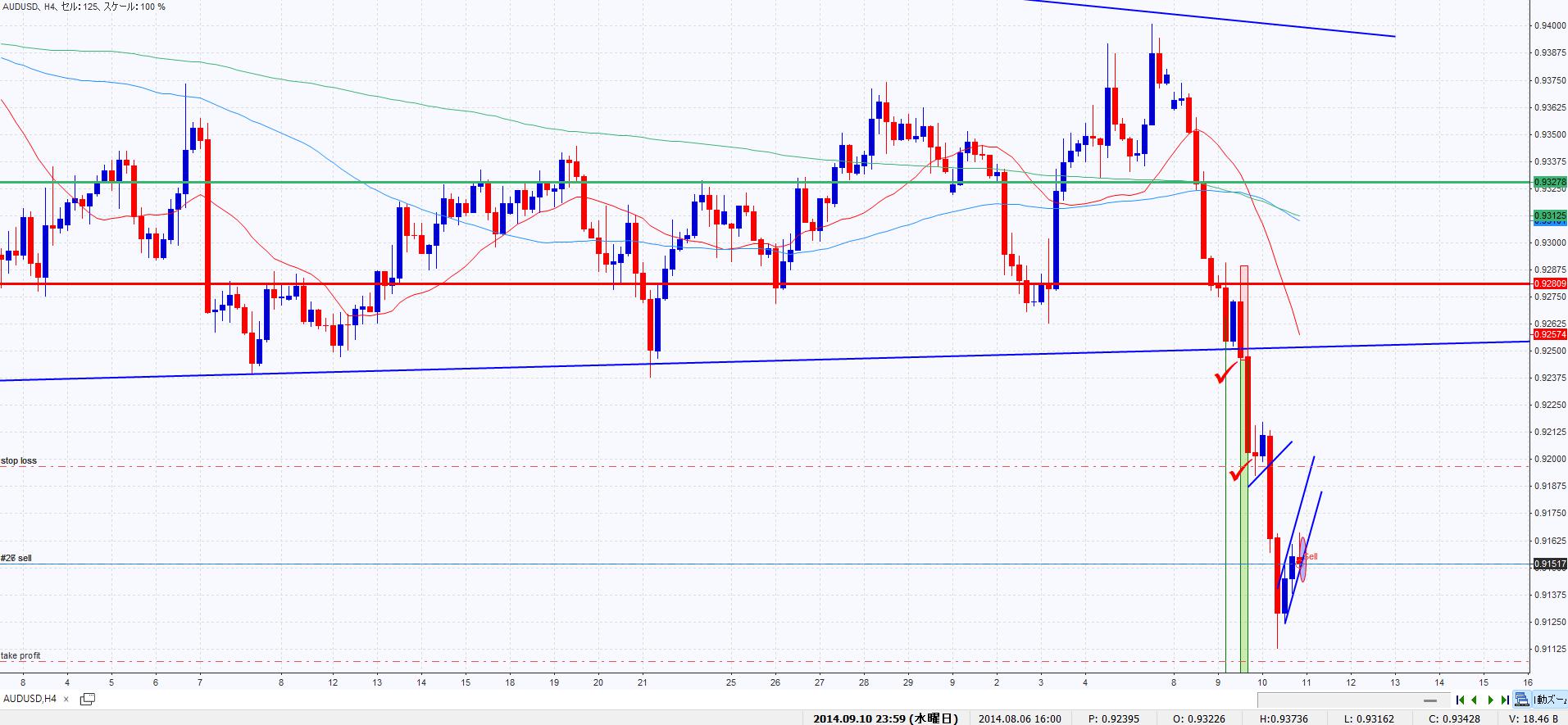This screenshot has height=725, width=1568.
Task: Click the green 0.93278 price tag
Action: [x=1549, y=182]
